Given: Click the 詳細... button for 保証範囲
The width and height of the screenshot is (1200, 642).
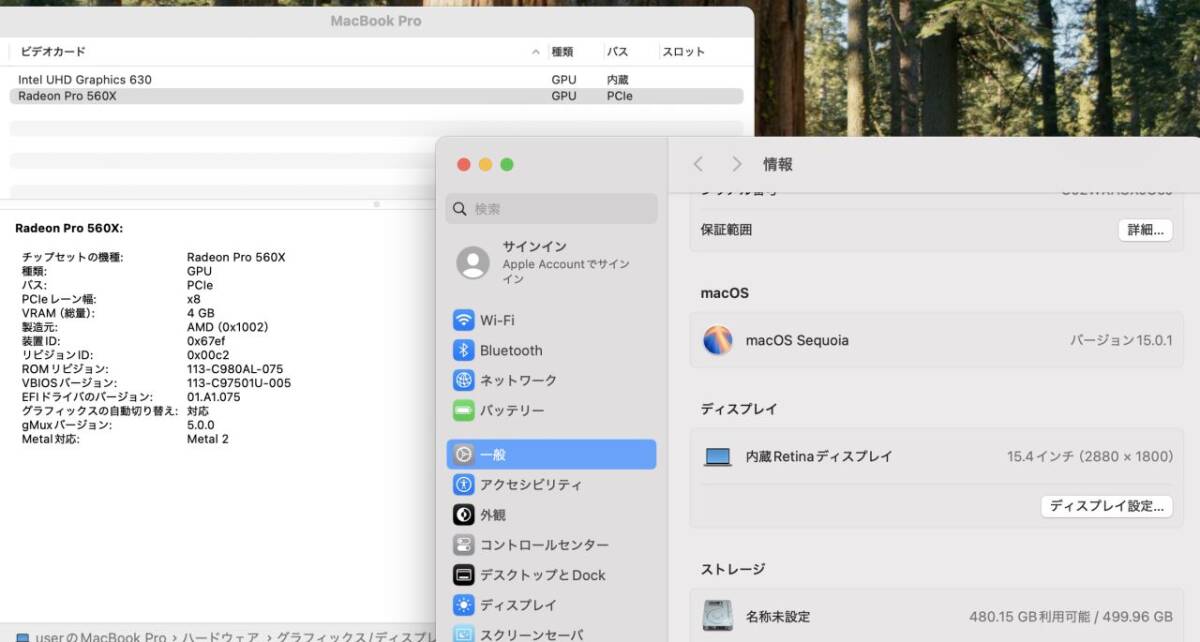Looking at the screenshot, I should (1145, 230).
